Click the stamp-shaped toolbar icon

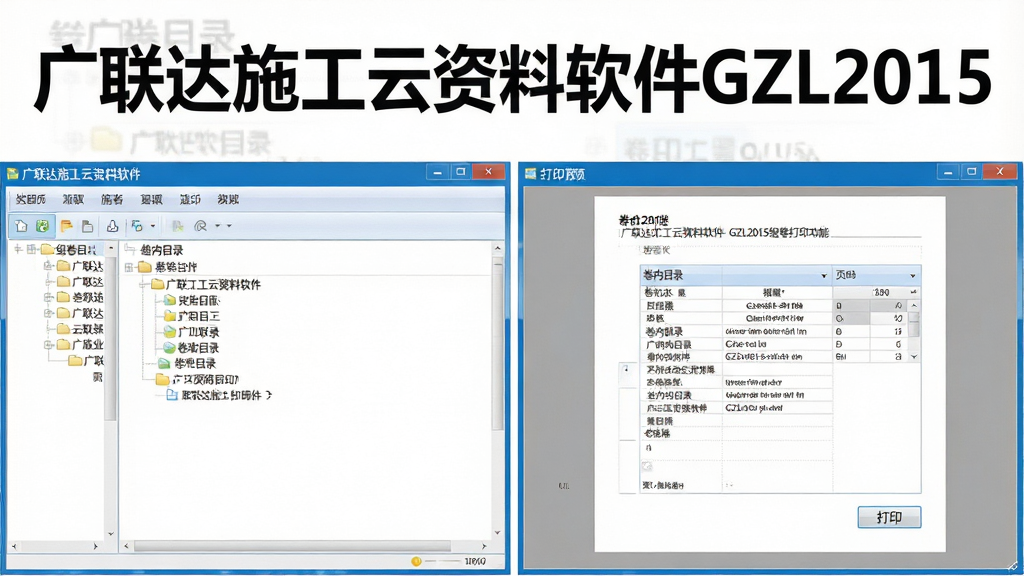[112, 226]
